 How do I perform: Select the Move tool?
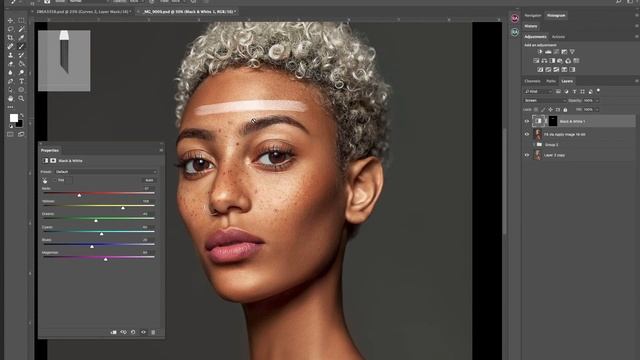(11, 20)
